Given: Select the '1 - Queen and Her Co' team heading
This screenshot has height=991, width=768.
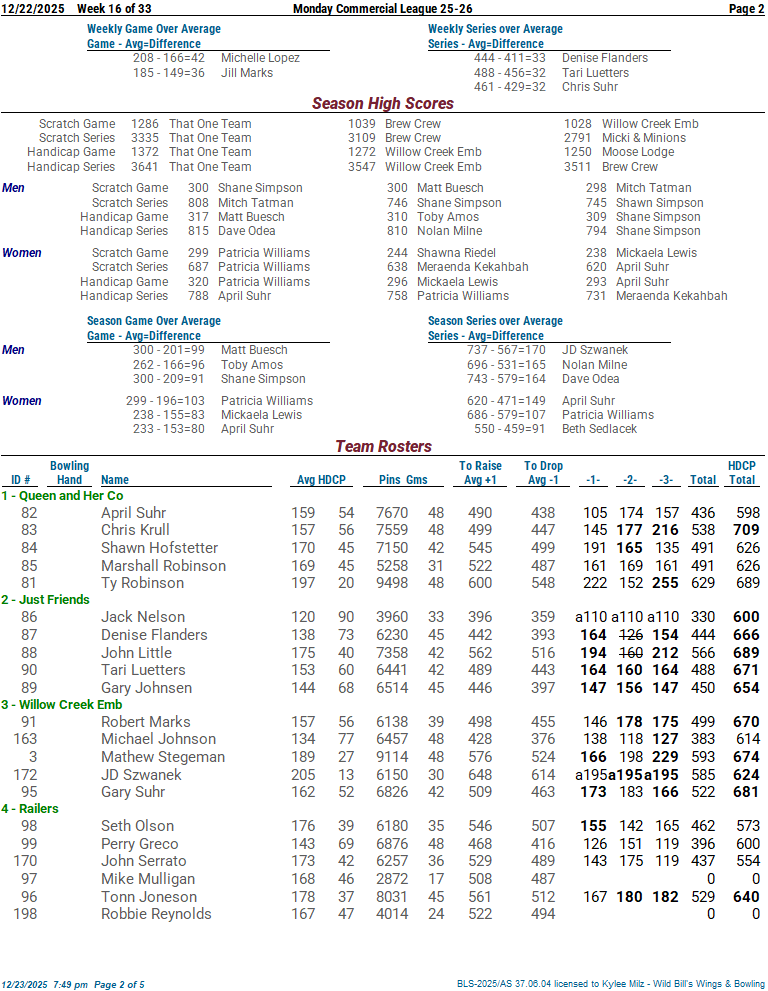Looking at the screenshot, I should [x=62, y=496].
